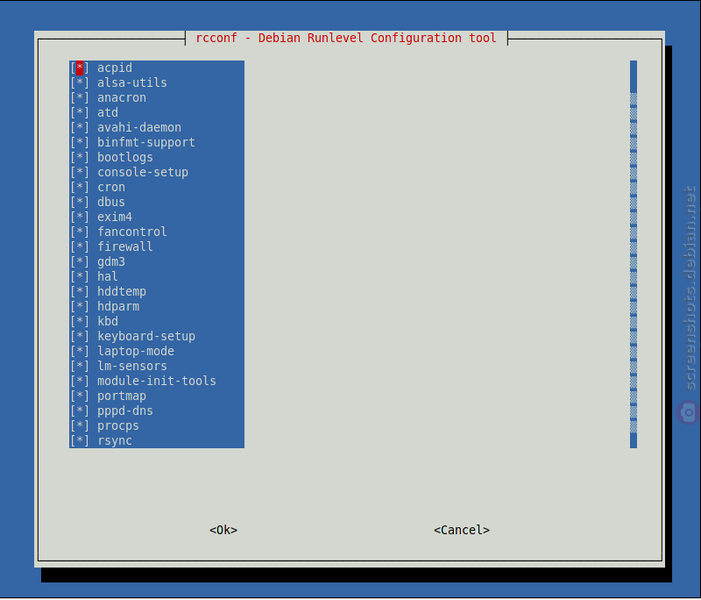Uncheck the exim4 checkbox
Viewport: 701px width, 600px height.
[80, 217]
